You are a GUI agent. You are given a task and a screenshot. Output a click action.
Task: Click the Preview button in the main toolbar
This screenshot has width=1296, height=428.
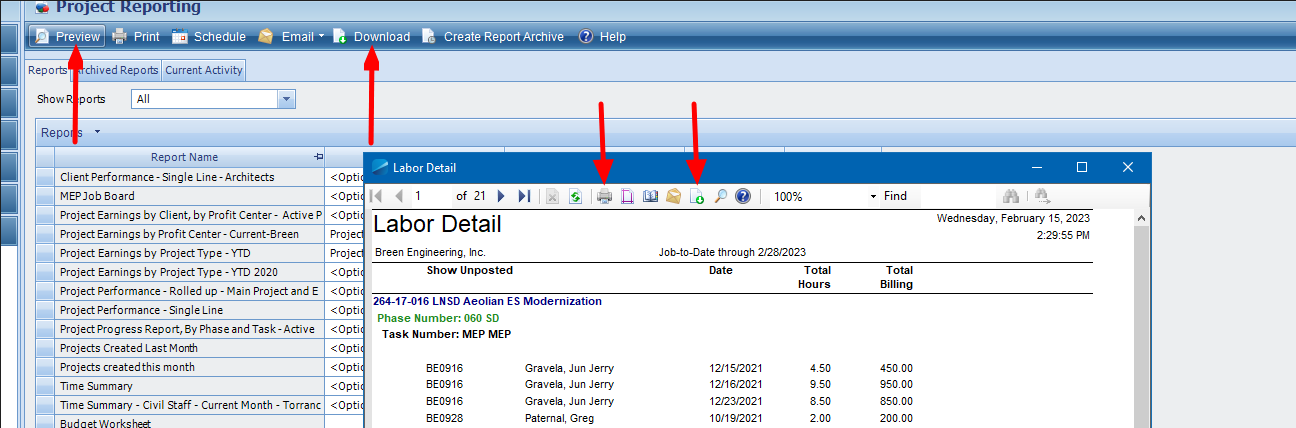67,37
